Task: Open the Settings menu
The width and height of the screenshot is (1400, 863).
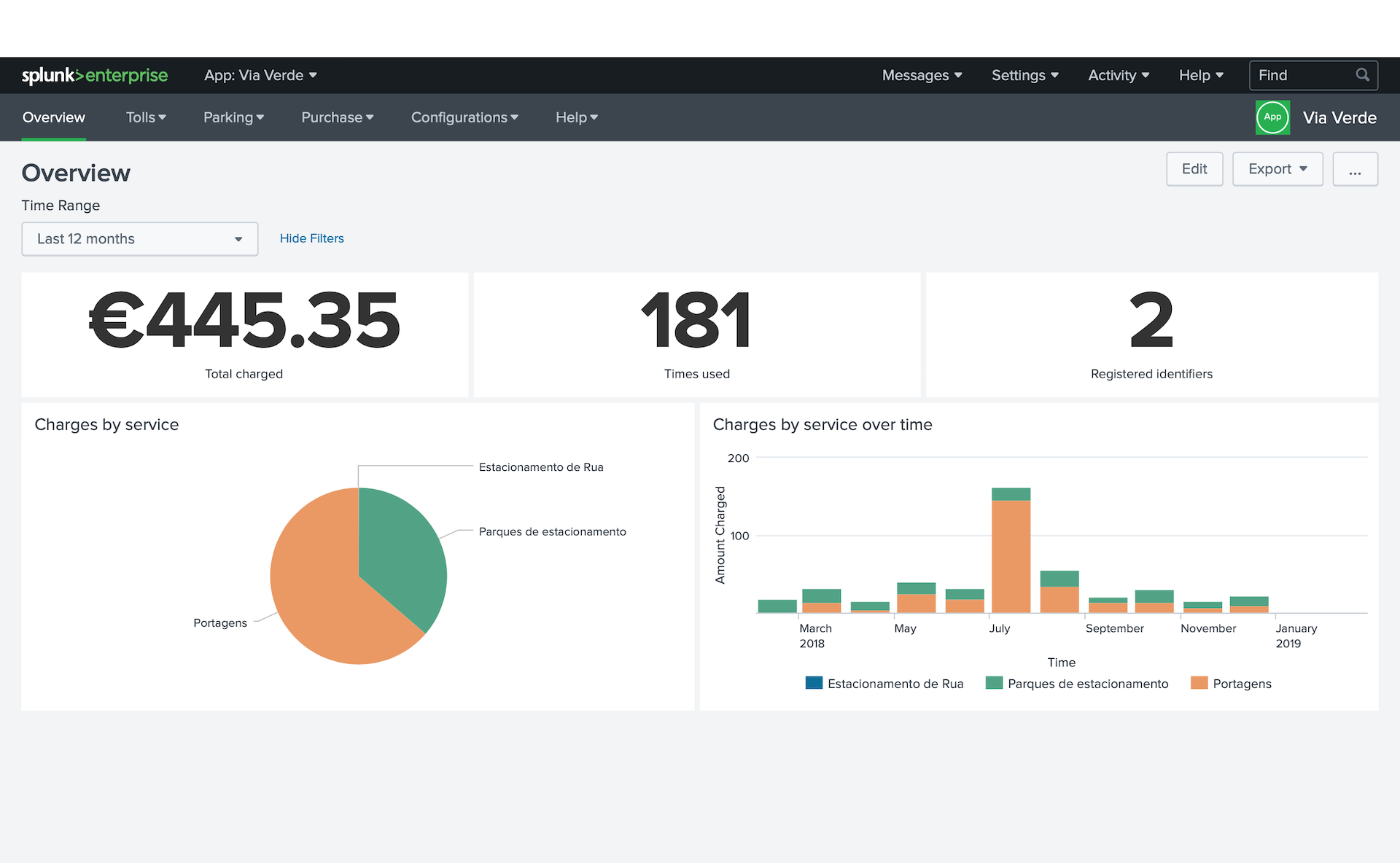Action: point(1024,75)
